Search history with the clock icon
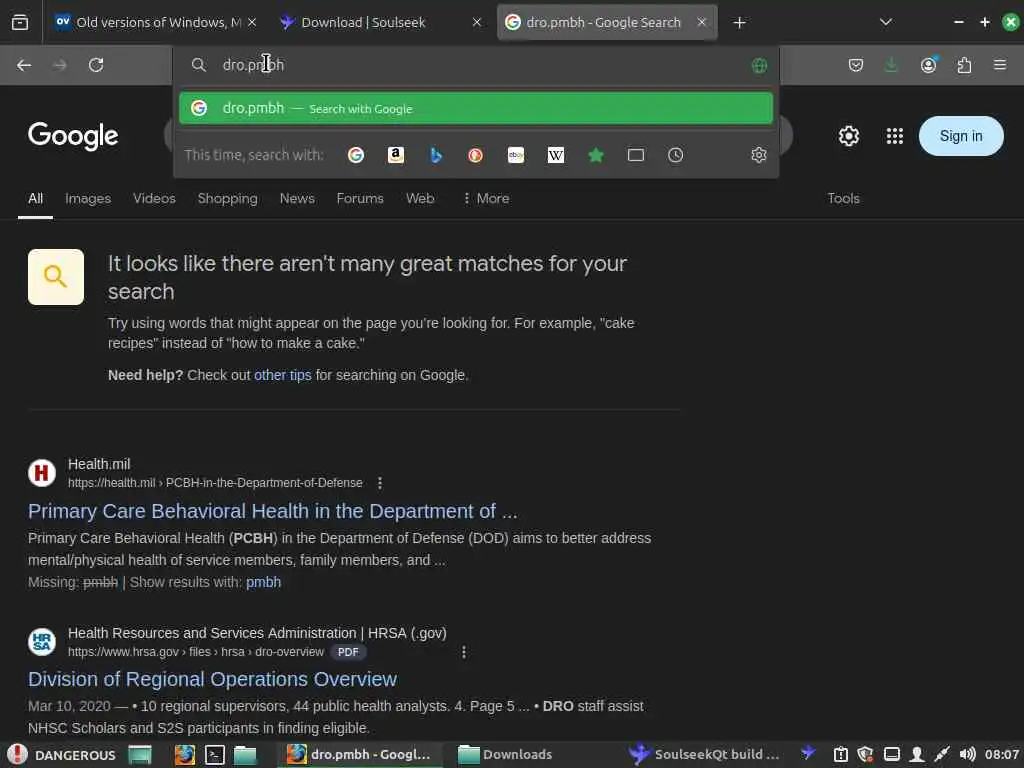Viewport: 1024px width, 768px height. coord(675,155)
